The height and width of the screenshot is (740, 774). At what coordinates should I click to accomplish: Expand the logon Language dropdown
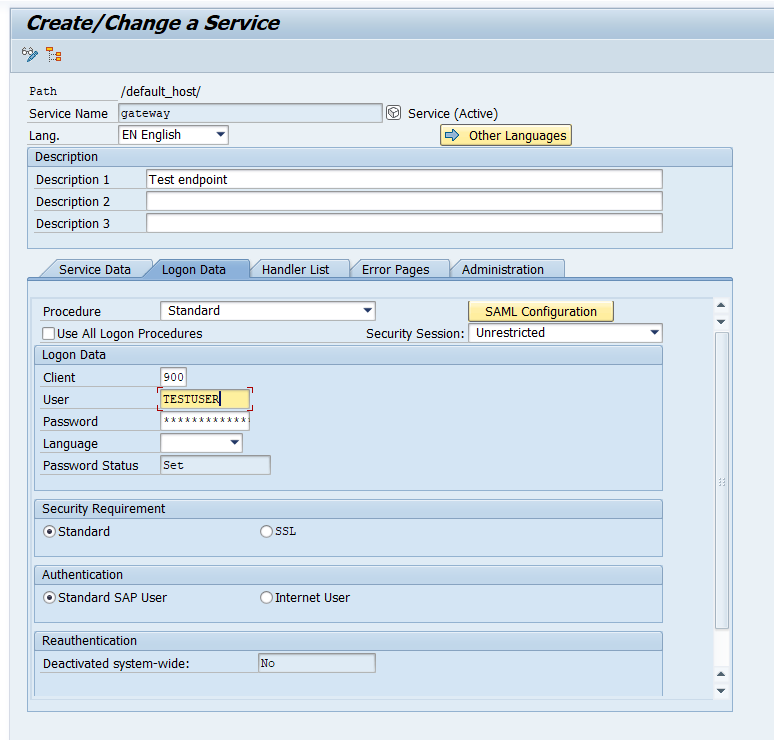235,443
